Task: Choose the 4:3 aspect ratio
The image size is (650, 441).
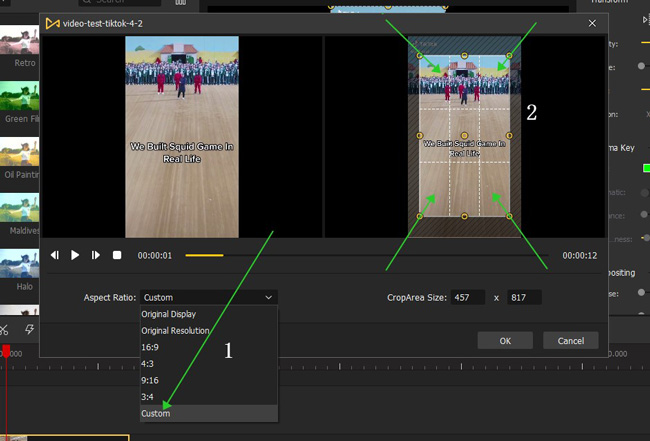Action: tap(209, 363)
